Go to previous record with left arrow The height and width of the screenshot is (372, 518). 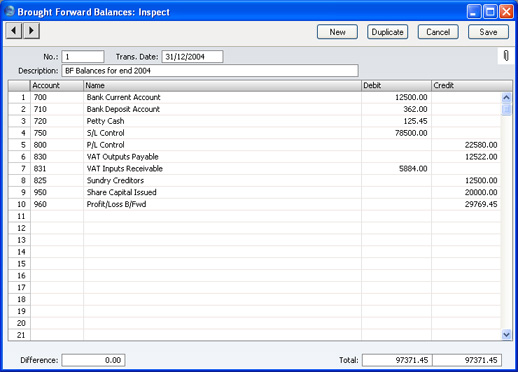14,31
